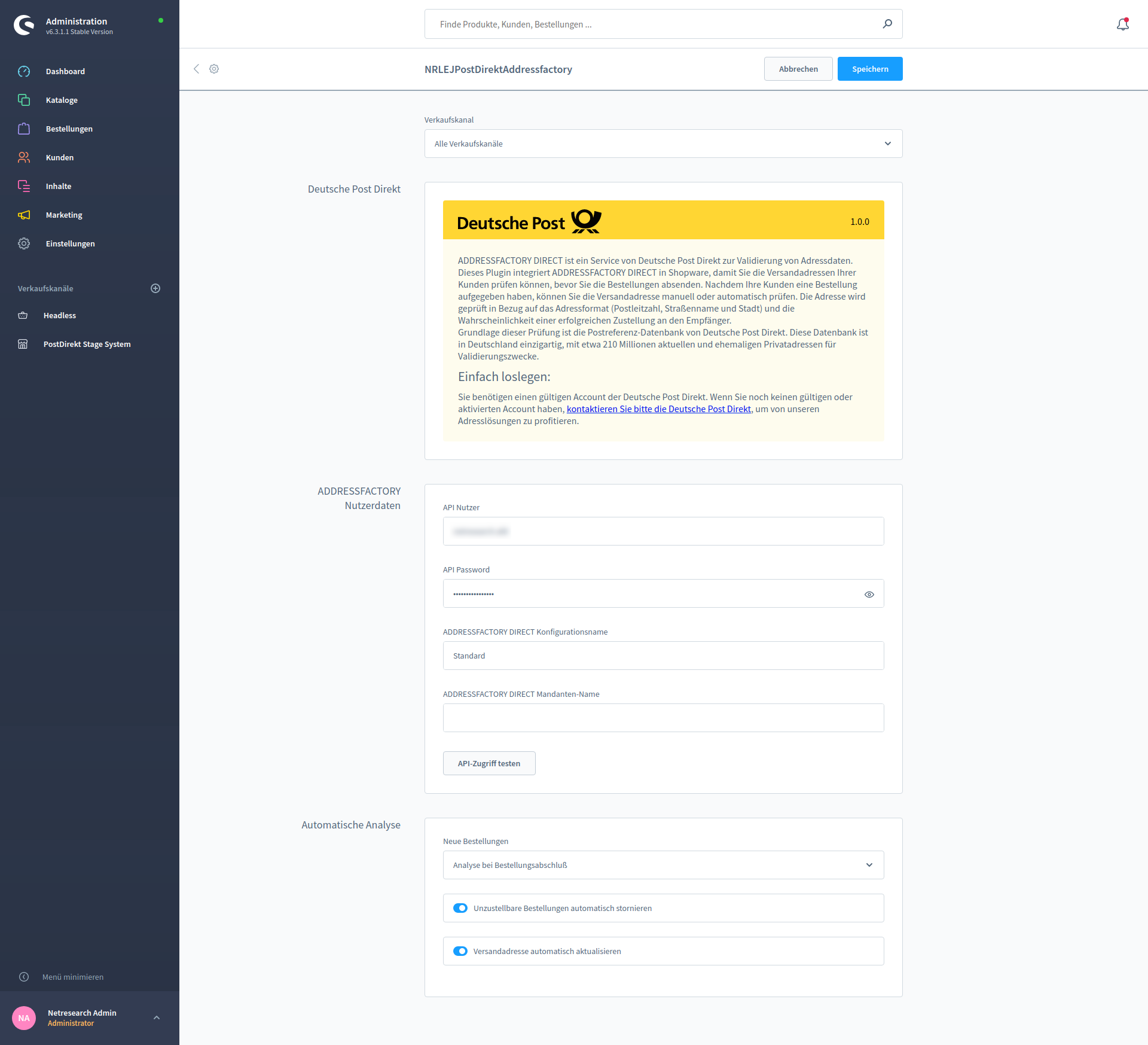The image size is (1148, 1045).
Task: Click the Marketing megaphone icon
Action: pos(24,215)
